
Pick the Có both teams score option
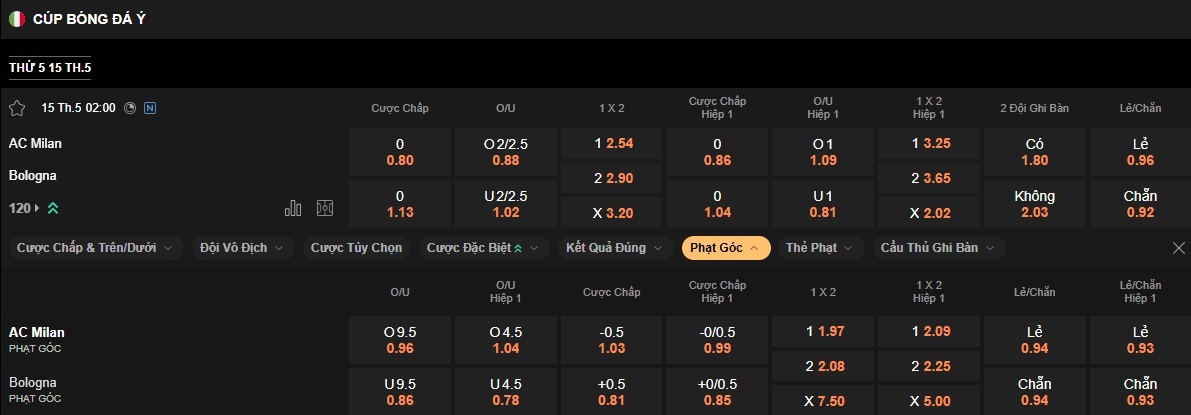coord(1035,151)
